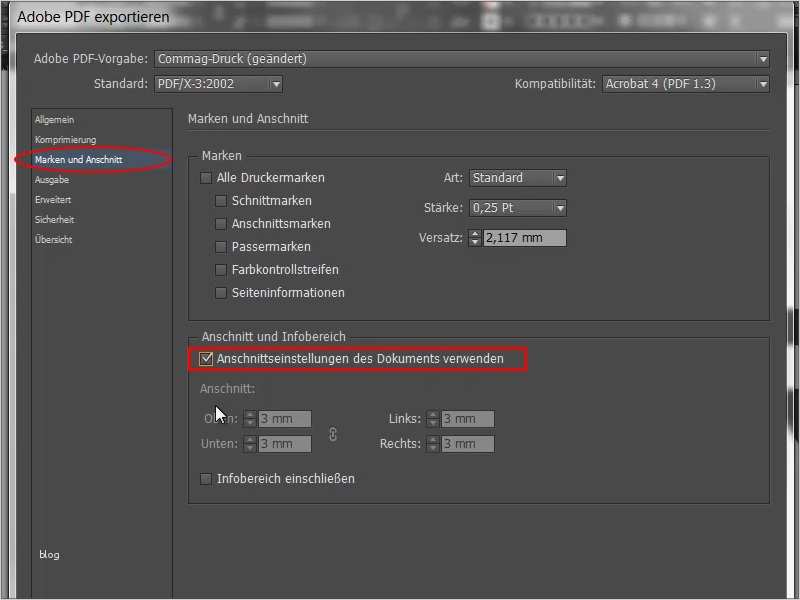Open the Komprimierung settings section
The image size is (800, 600).
pyautogui.click(x=65, y=140)
